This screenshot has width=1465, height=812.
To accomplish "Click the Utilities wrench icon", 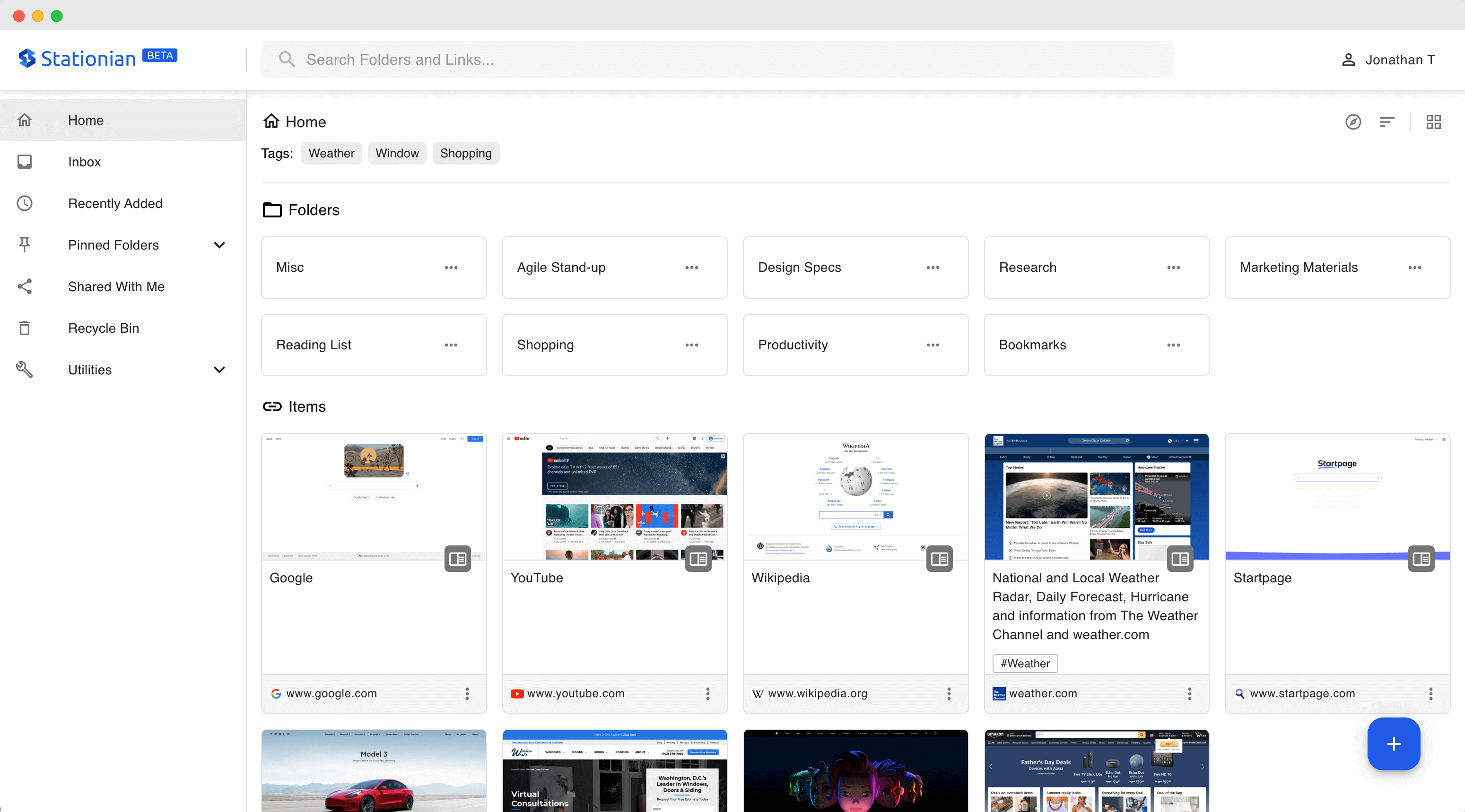I will click(x=25, y=370).
